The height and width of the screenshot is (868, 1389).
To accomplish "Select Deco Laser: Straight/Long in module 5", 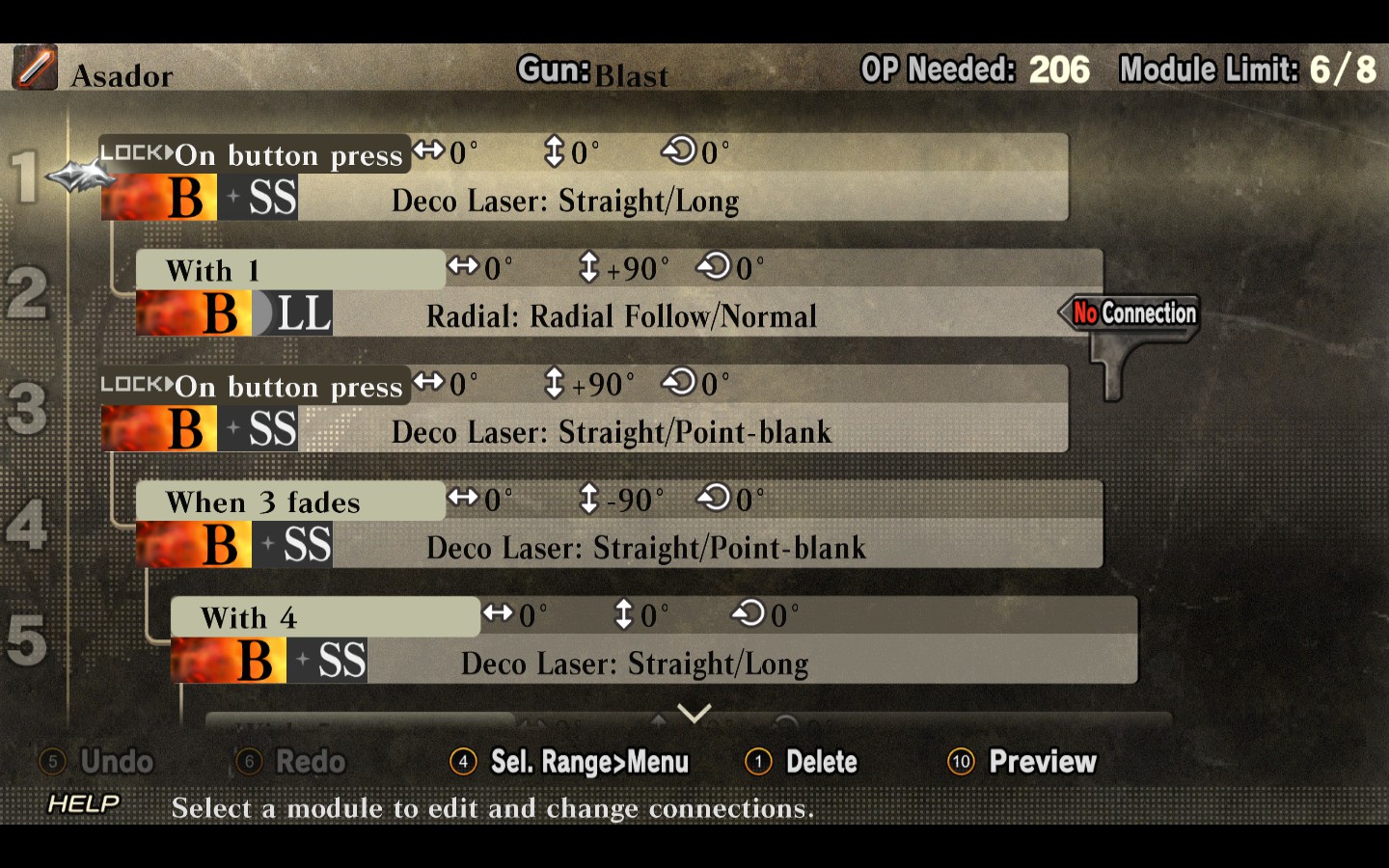I will (x=635, y=664).
